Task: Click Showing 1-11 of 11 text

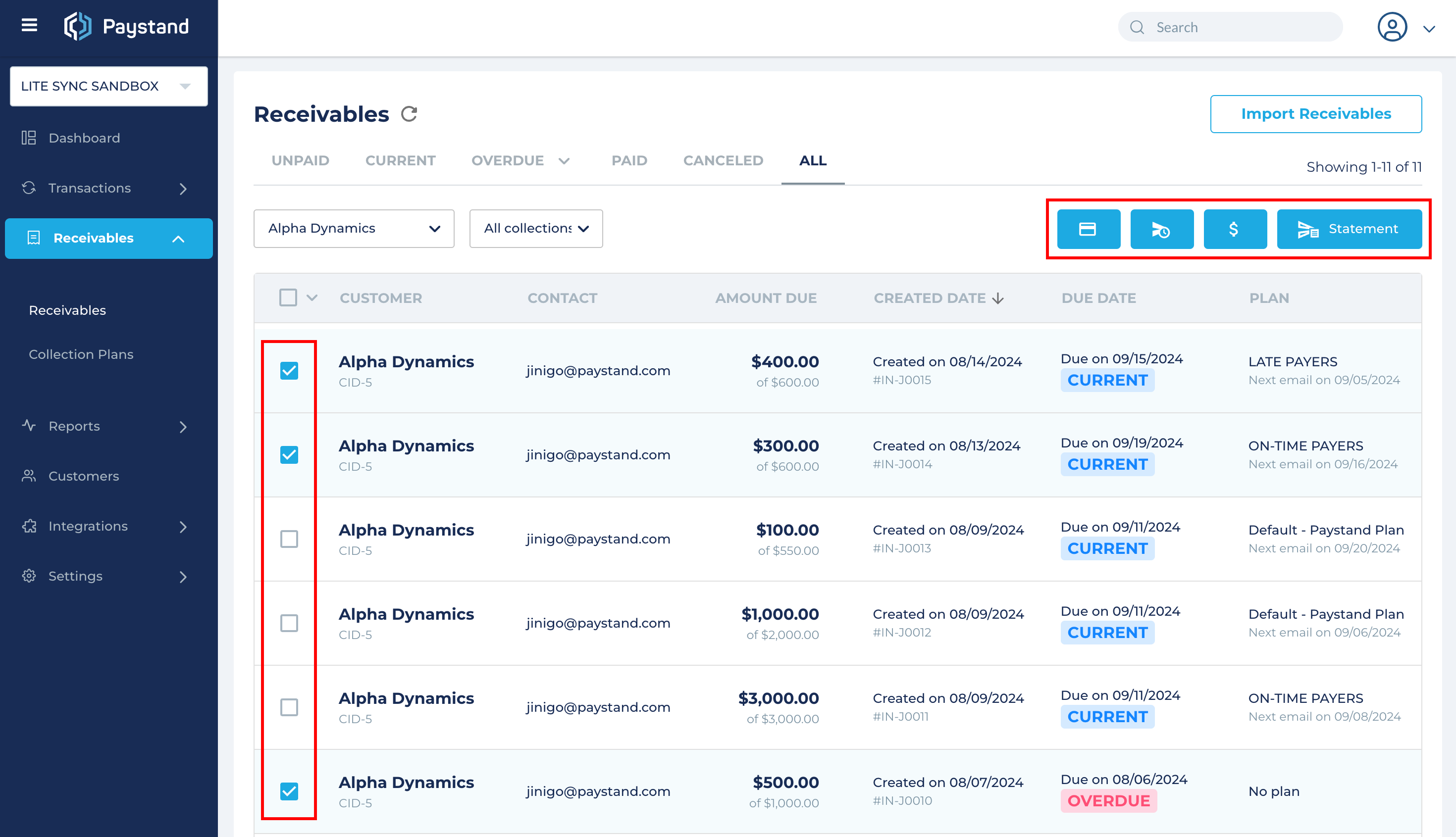Action: tap(1363, 167)
